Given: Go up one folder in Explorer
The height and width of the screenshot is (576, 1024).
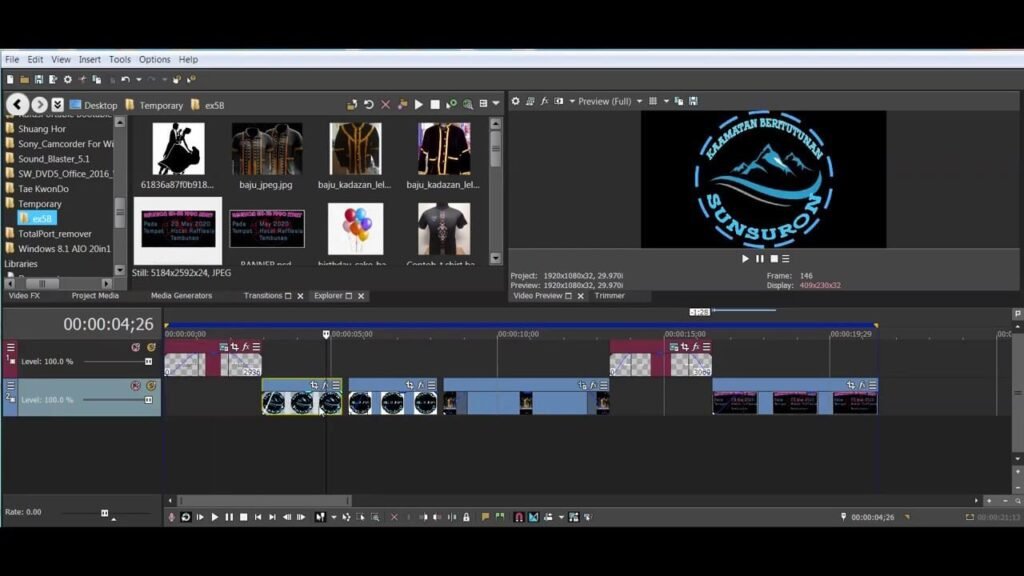Looking at the screenshot, I should (x=352, y=104).
